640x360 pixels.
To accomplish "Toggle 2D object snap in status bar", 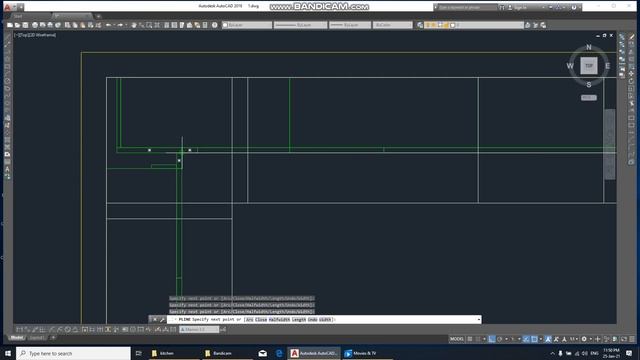I will pos(534,339).
